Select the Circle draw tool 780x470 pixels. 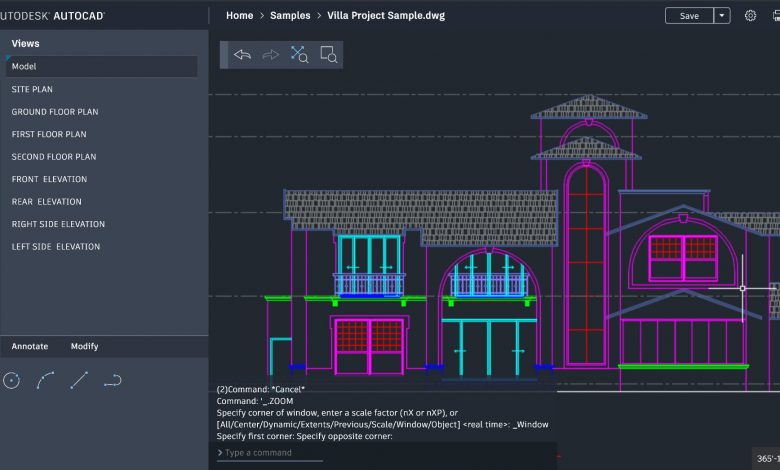12,380
